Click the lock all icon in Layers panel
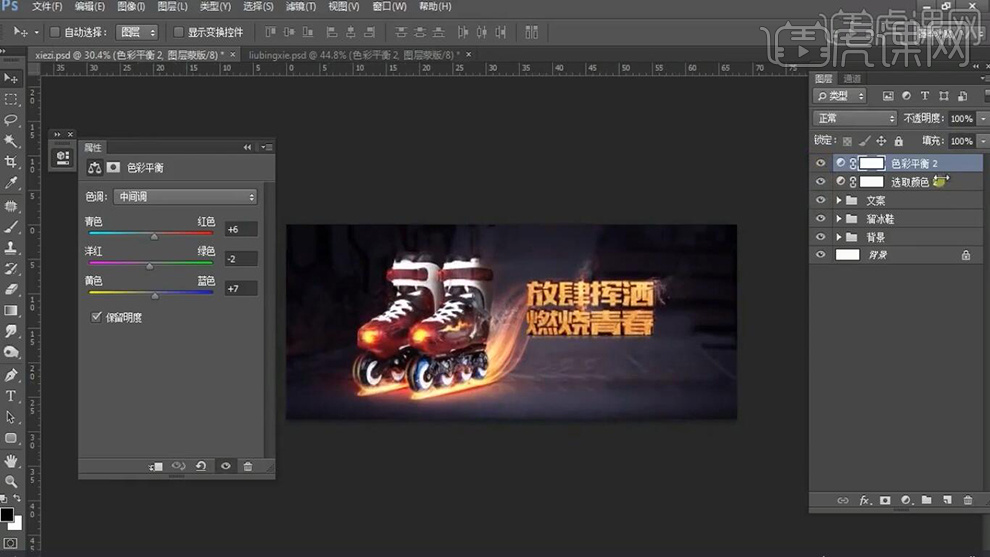Screen dimensions: 990x557 pos(898,142)
